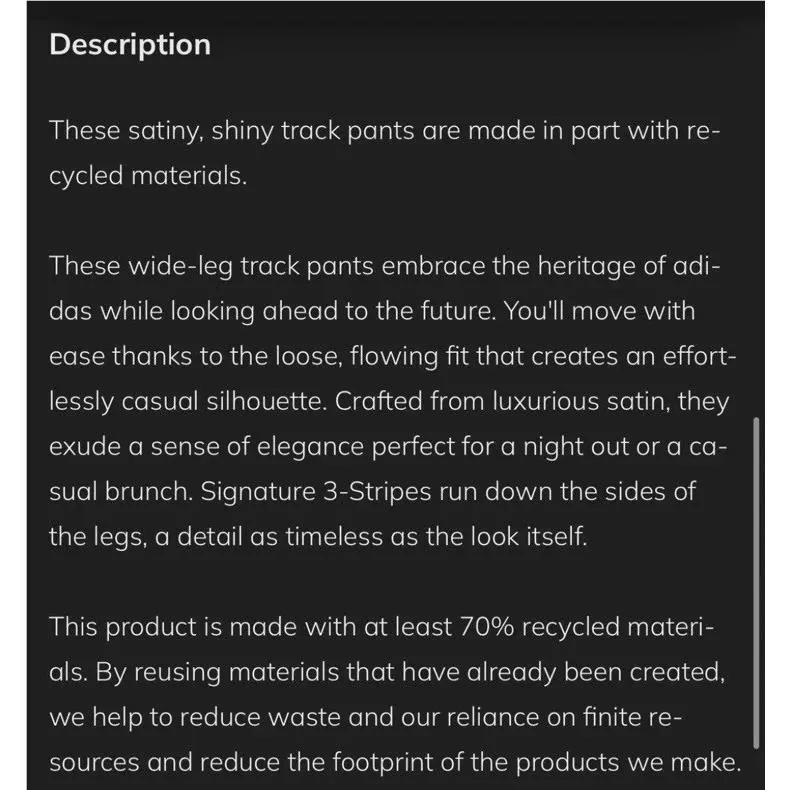Click the Description heading
This screenshot has width=790, height=790.
[x=130, y=45]
